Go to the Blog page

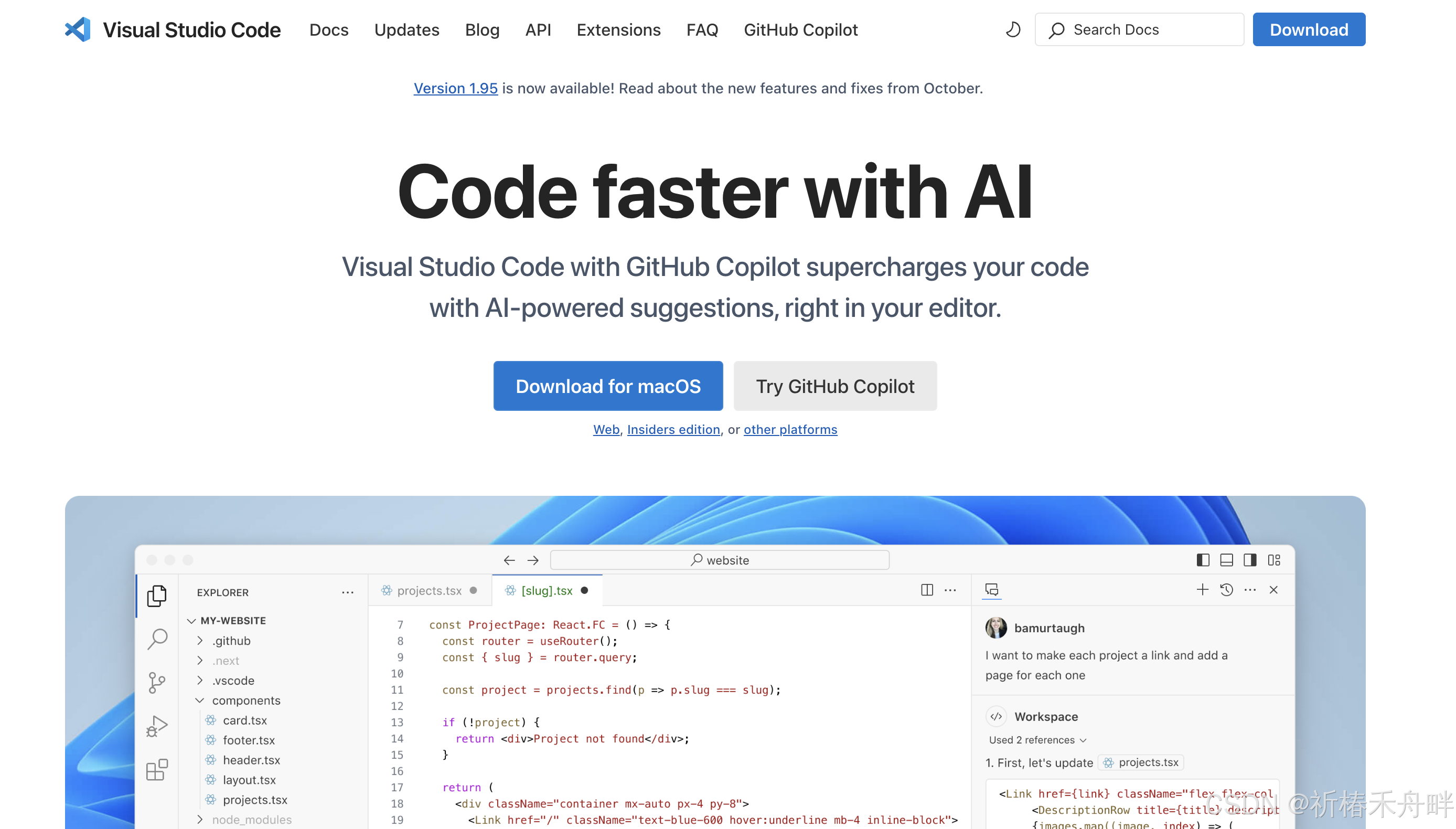point(482,29)
